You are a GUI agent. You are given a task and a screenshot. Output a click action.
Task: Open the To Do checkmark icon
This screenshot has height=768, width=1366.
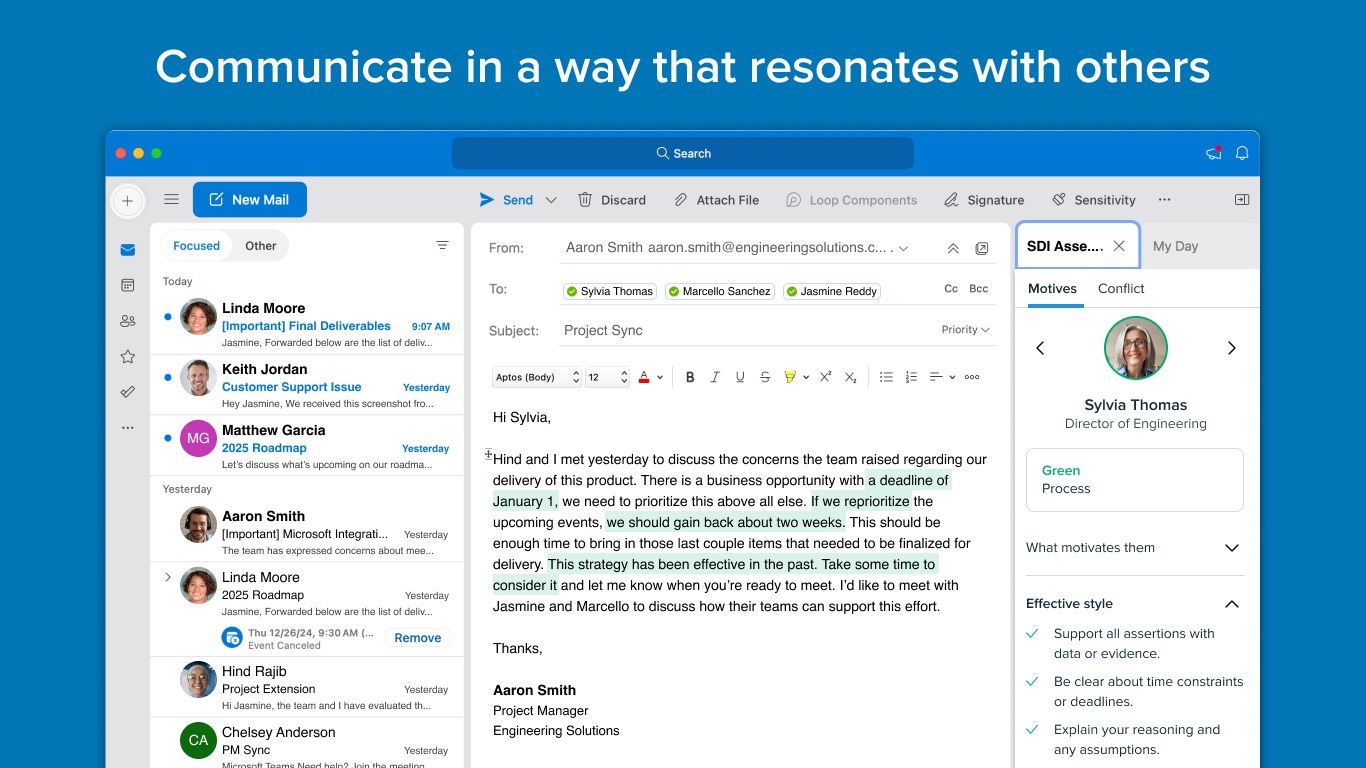pyautogui.click(x=127, y=392)
